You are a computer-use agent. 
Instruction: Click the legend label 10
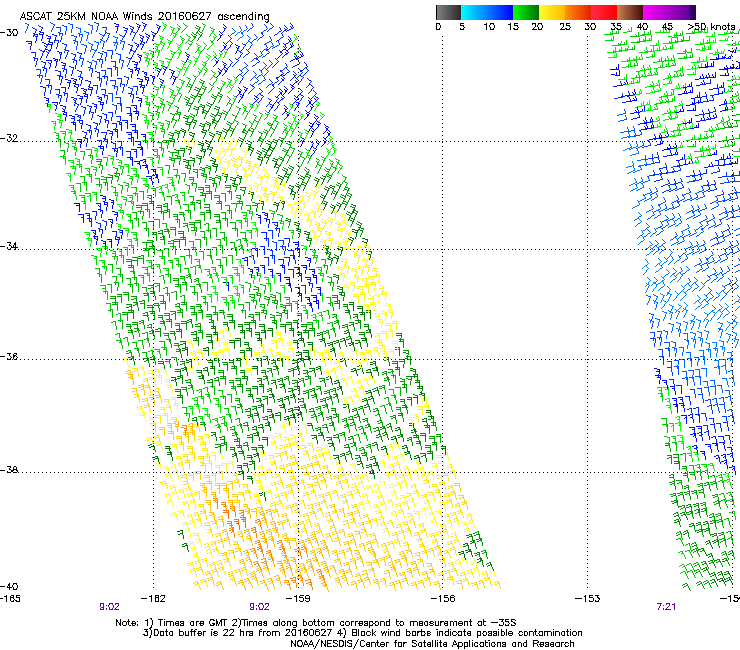(x=489, y=27)
